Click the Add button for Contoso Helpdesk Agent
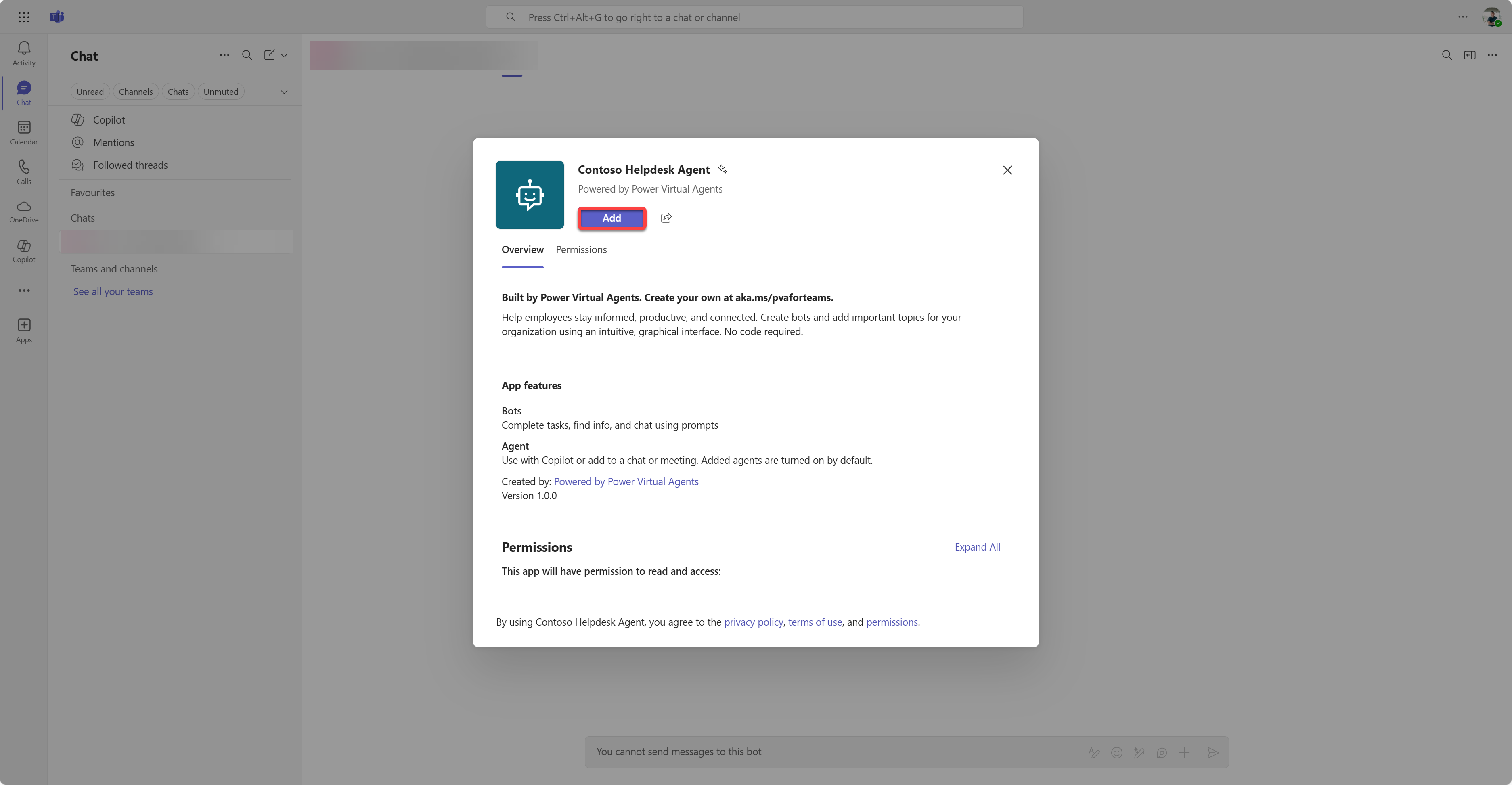This screenshot has height=785, width=1512. point(611,218)
